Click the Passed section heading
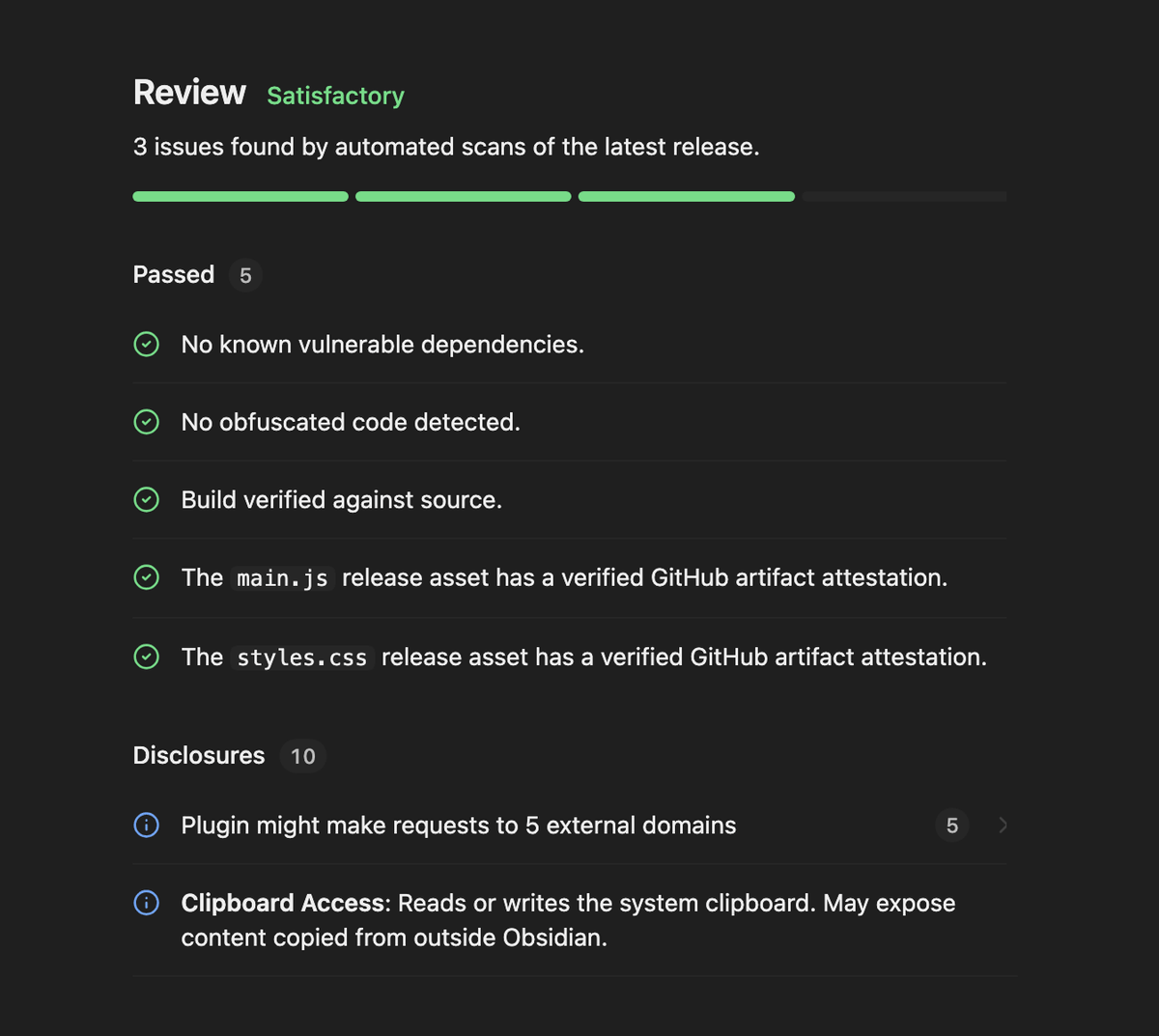This screenshot has height=1036, width=1159. click(x=174, y=274)
